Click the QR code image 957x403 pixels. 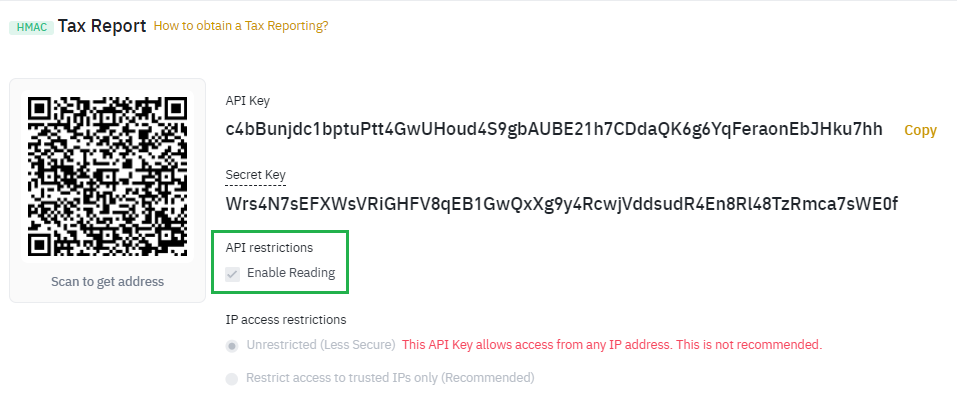[107, 176]
